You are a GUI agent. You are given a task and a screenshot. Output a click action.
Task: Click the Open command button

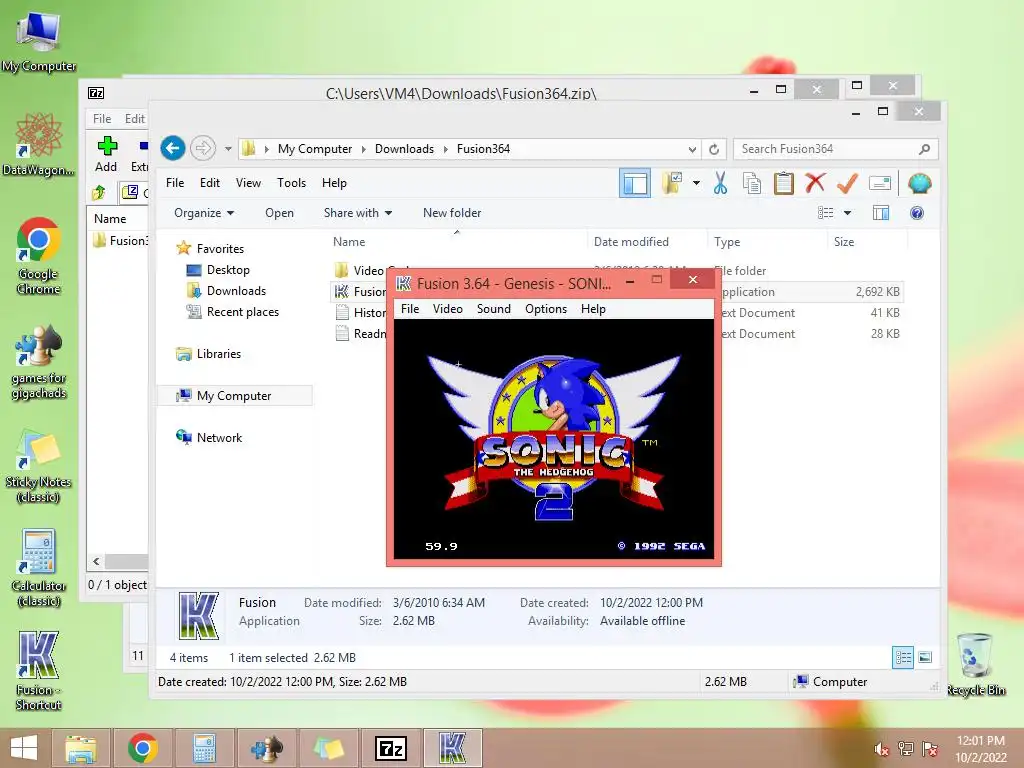280,213
